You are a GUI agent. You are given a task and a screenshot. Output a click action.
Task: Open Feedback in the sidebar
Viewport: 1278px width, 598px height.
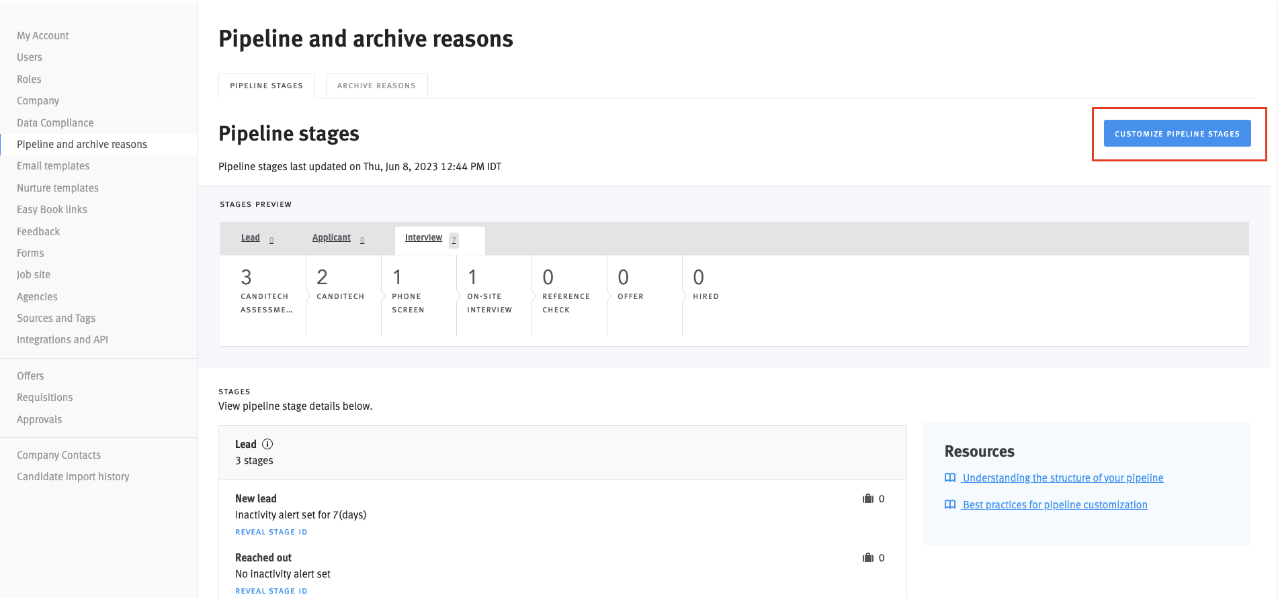(x=38, y=232)
